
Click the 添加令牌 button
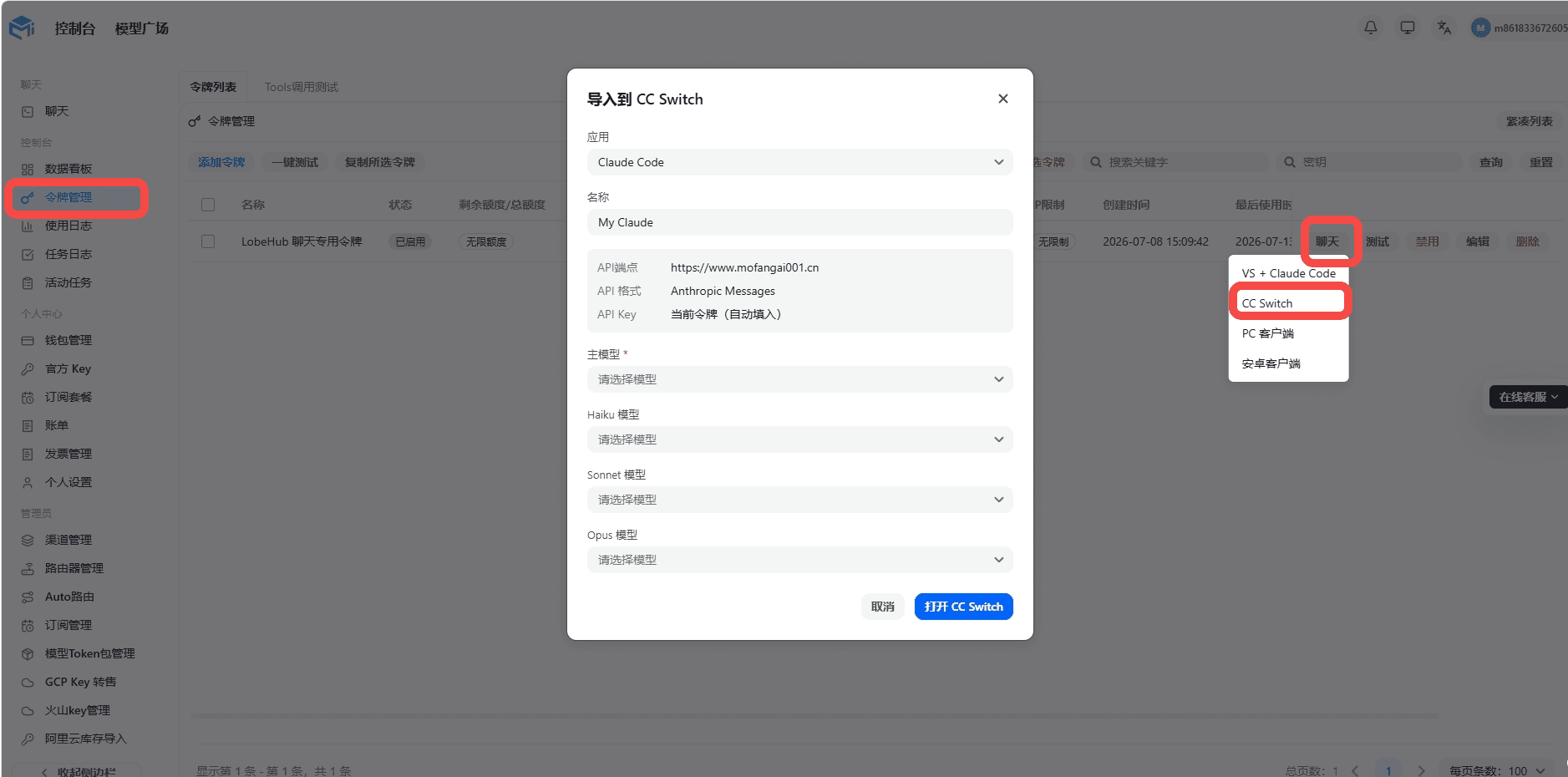coord(221,162)
